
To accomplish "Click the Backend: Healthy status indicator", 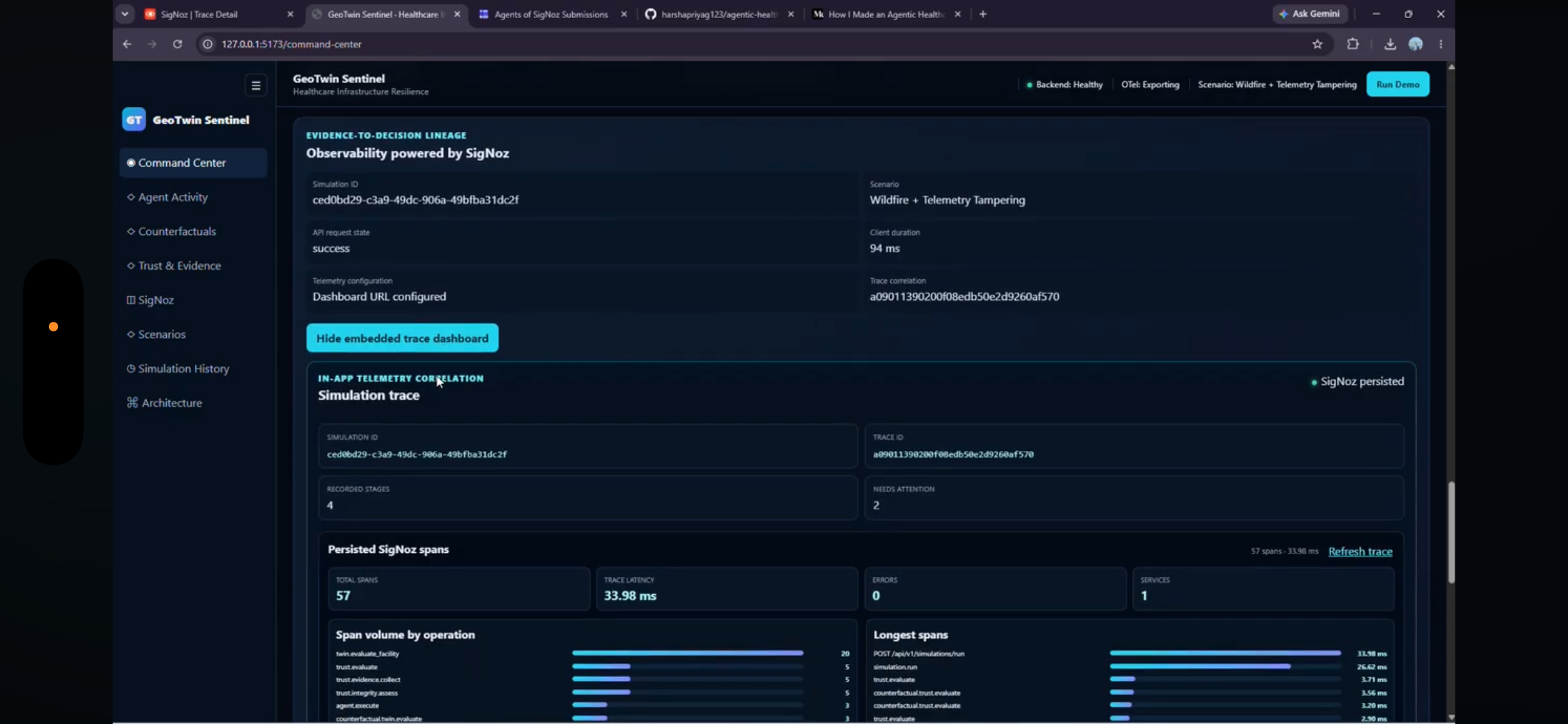I will click(1065, 84).
